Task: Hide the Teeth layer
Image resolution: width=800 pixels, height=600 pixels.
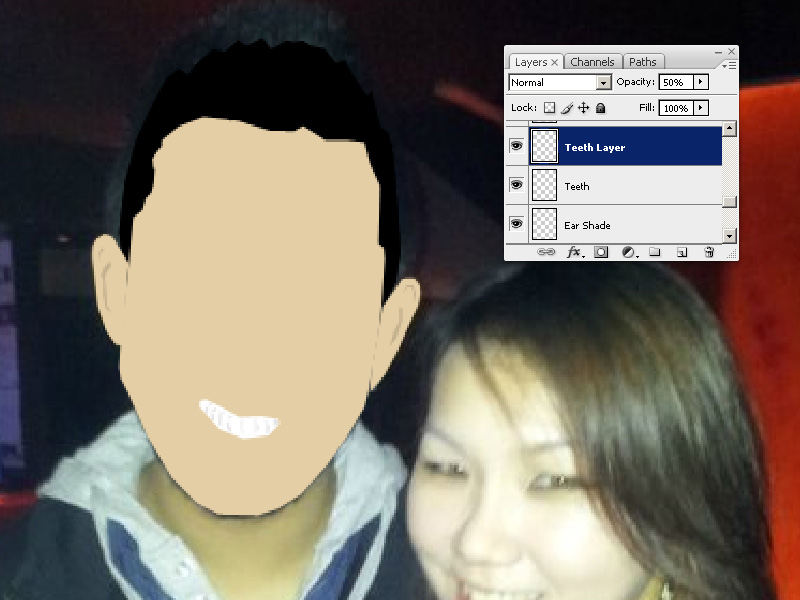Action: [516, 185]
